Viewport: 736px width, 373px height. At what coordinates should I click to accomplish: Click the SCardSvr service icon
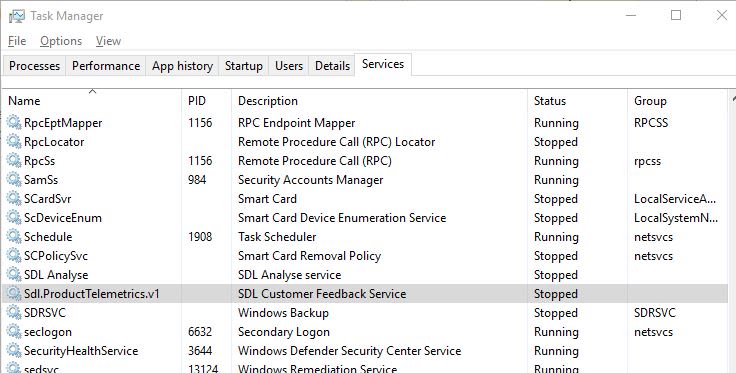14,198
